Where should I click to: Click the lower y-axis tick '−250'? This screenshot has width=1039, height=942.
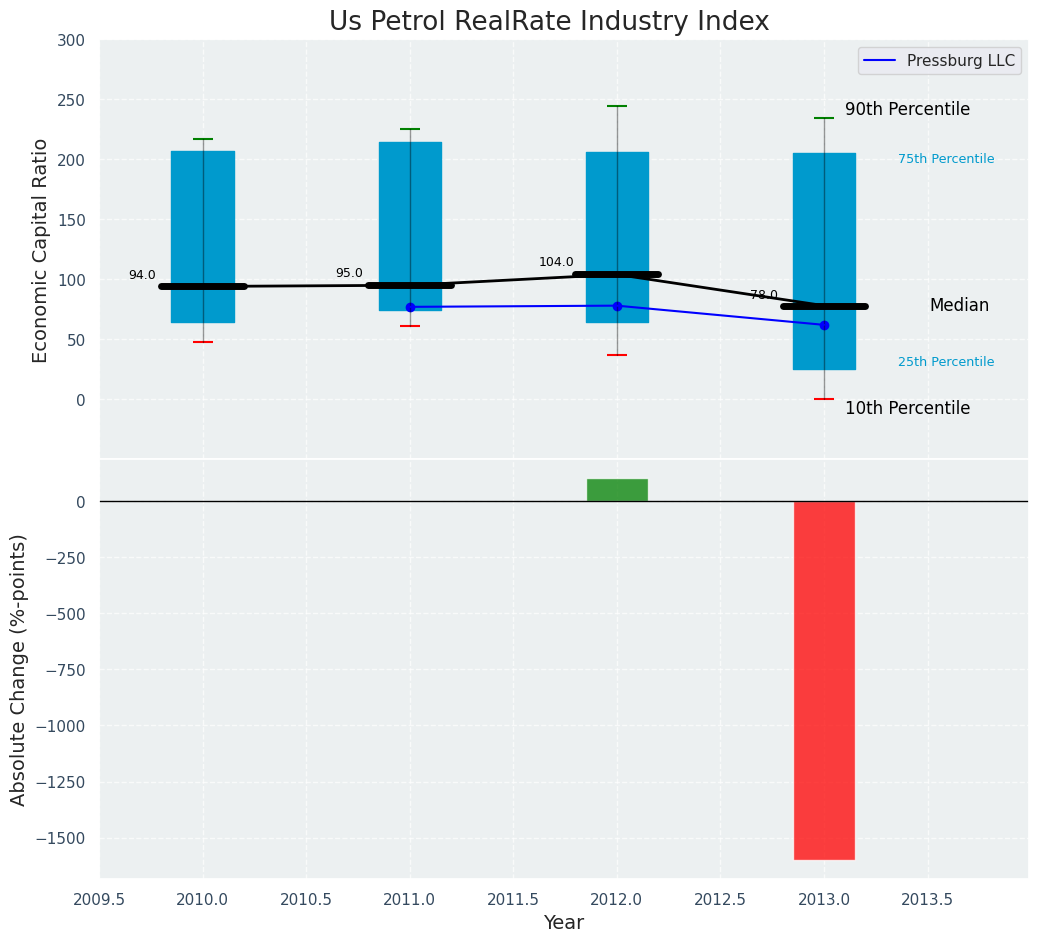(x=65, y=558)
